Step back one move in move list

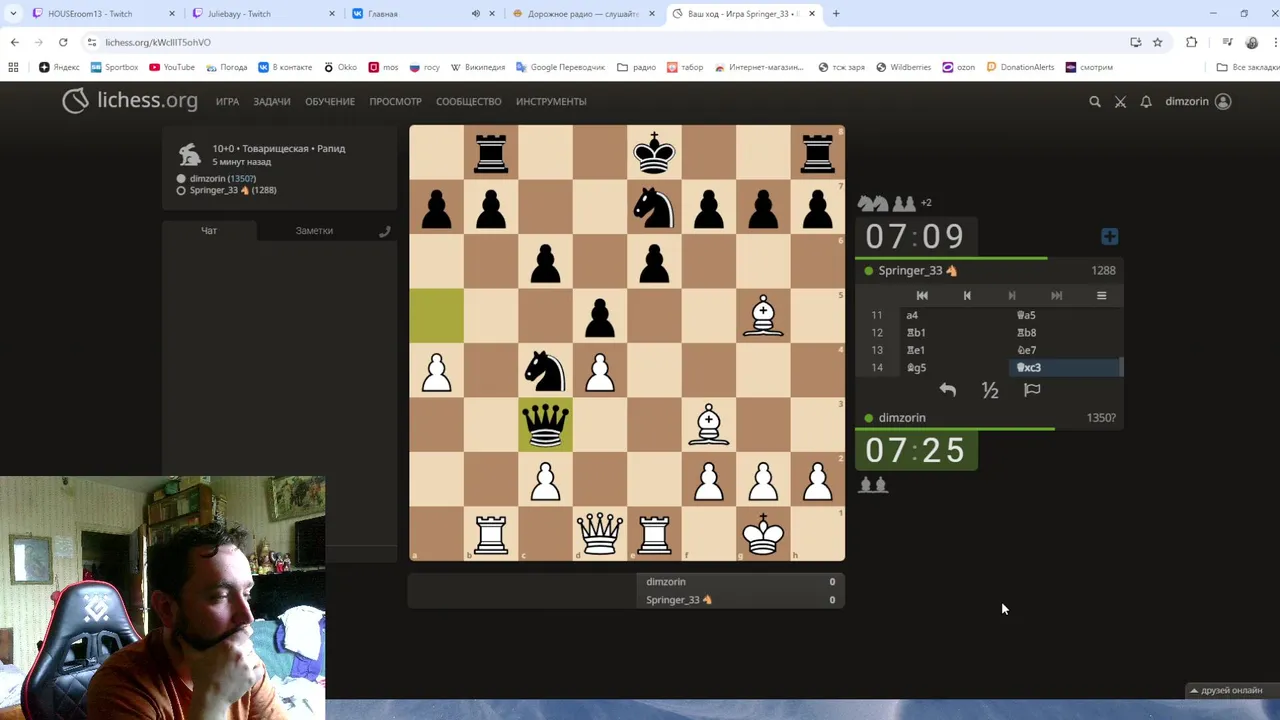pyautogui.click(x=967, y=295)
